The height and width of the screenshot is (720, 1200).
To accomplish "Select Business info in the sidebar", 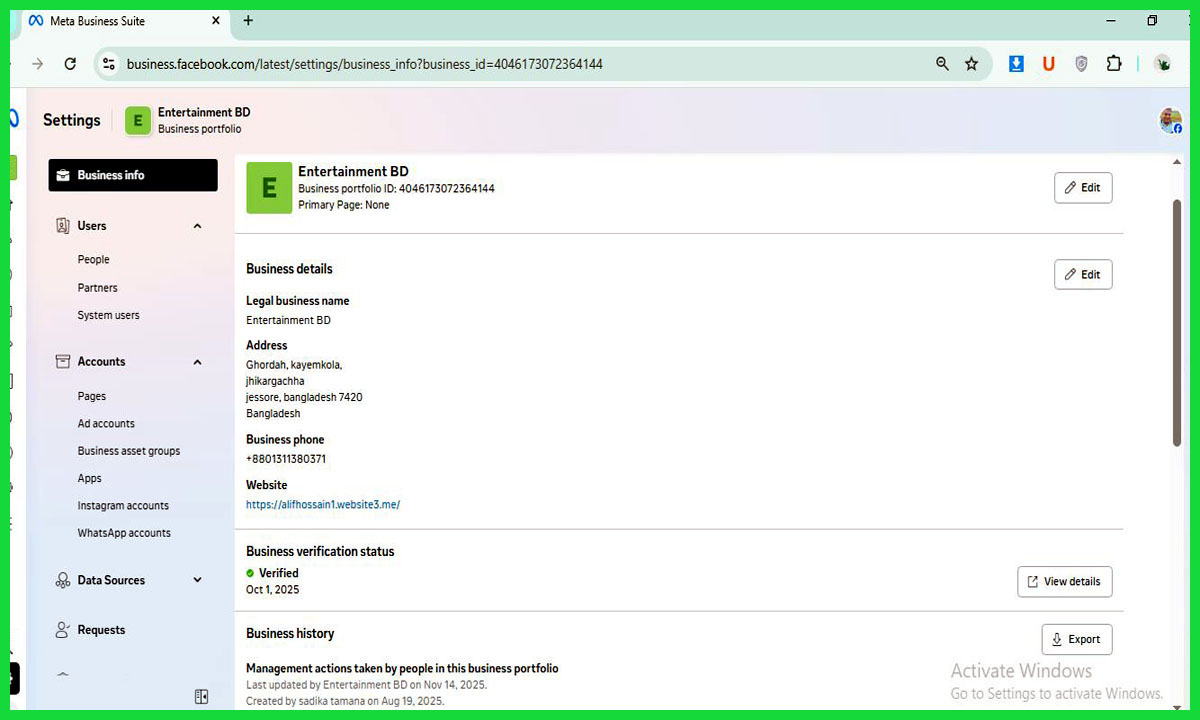I will coord(133,175).
